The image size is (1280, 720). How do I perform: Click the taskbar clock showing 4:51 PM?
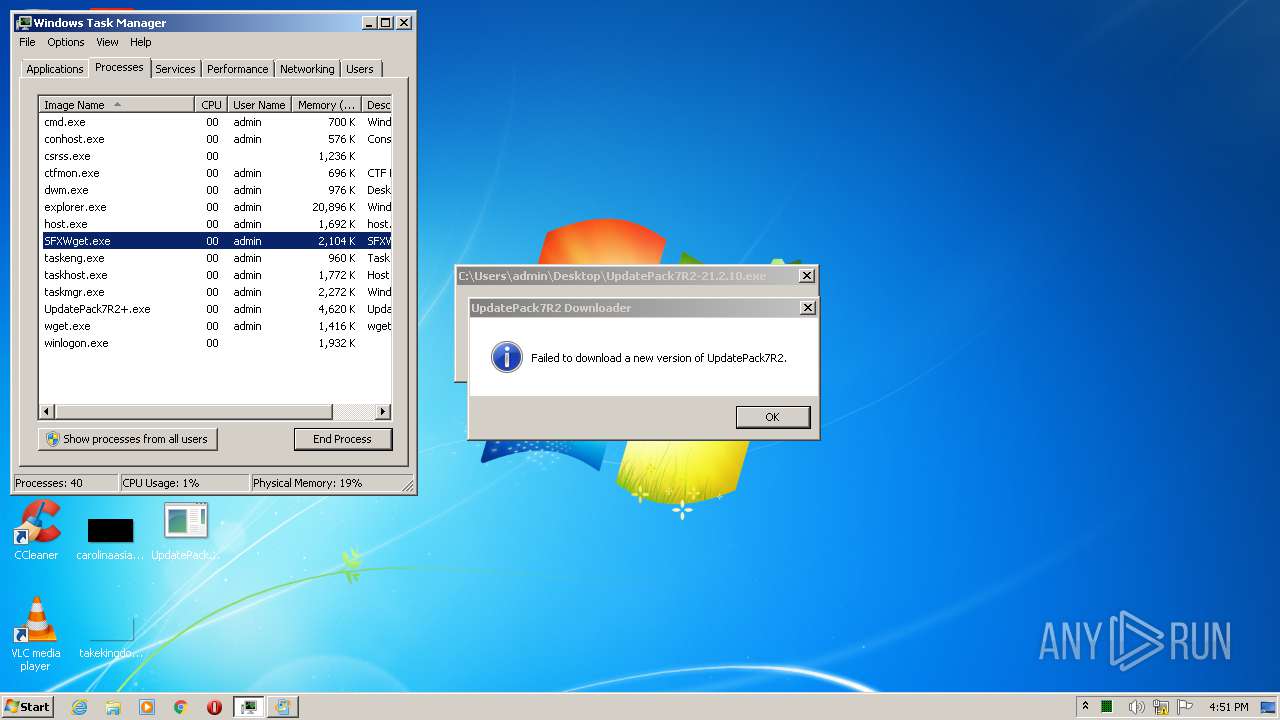click(1228, 707)
